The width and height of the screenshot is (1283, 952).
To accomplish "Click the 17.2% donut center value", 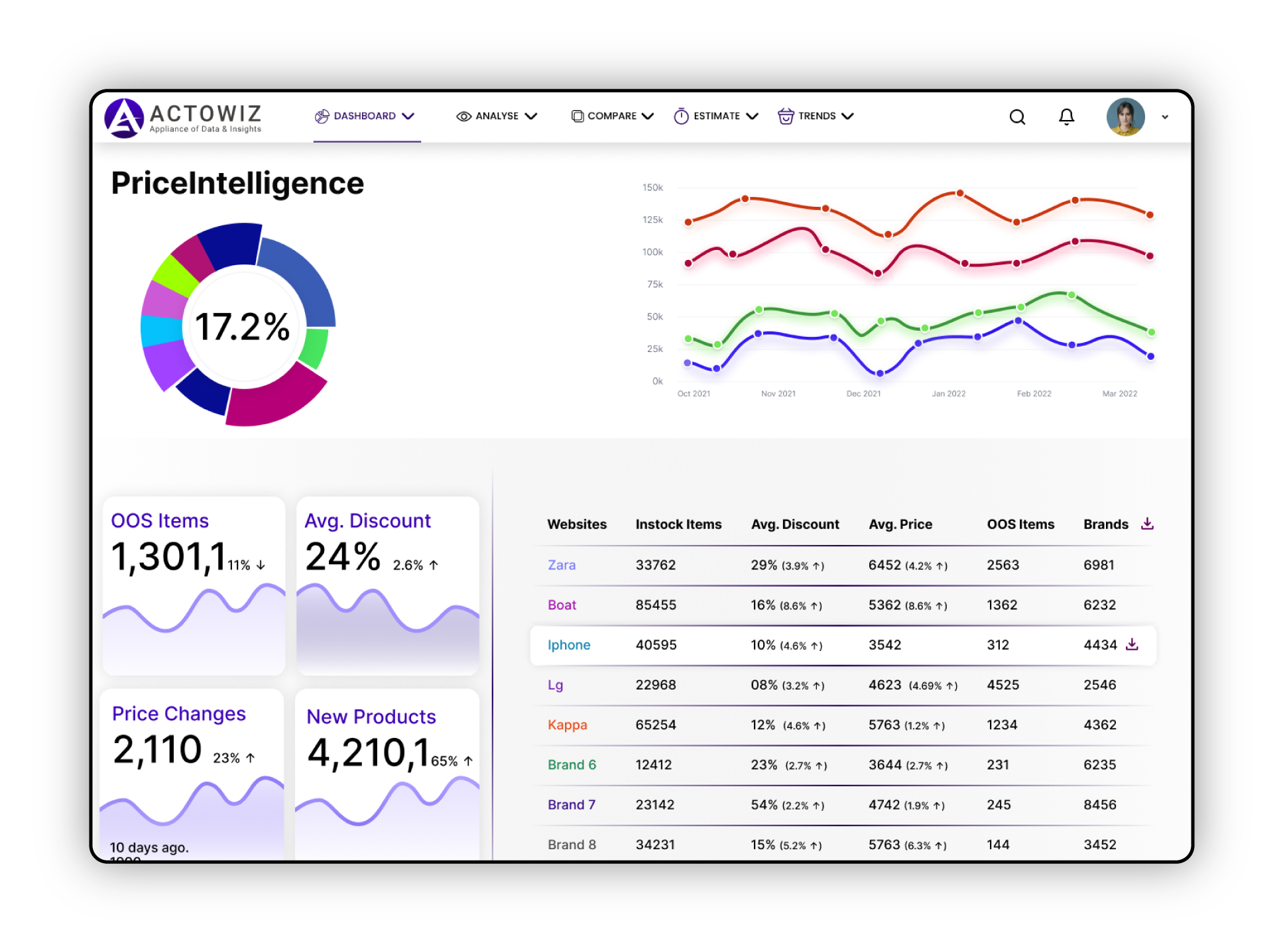I will point(243,327).
